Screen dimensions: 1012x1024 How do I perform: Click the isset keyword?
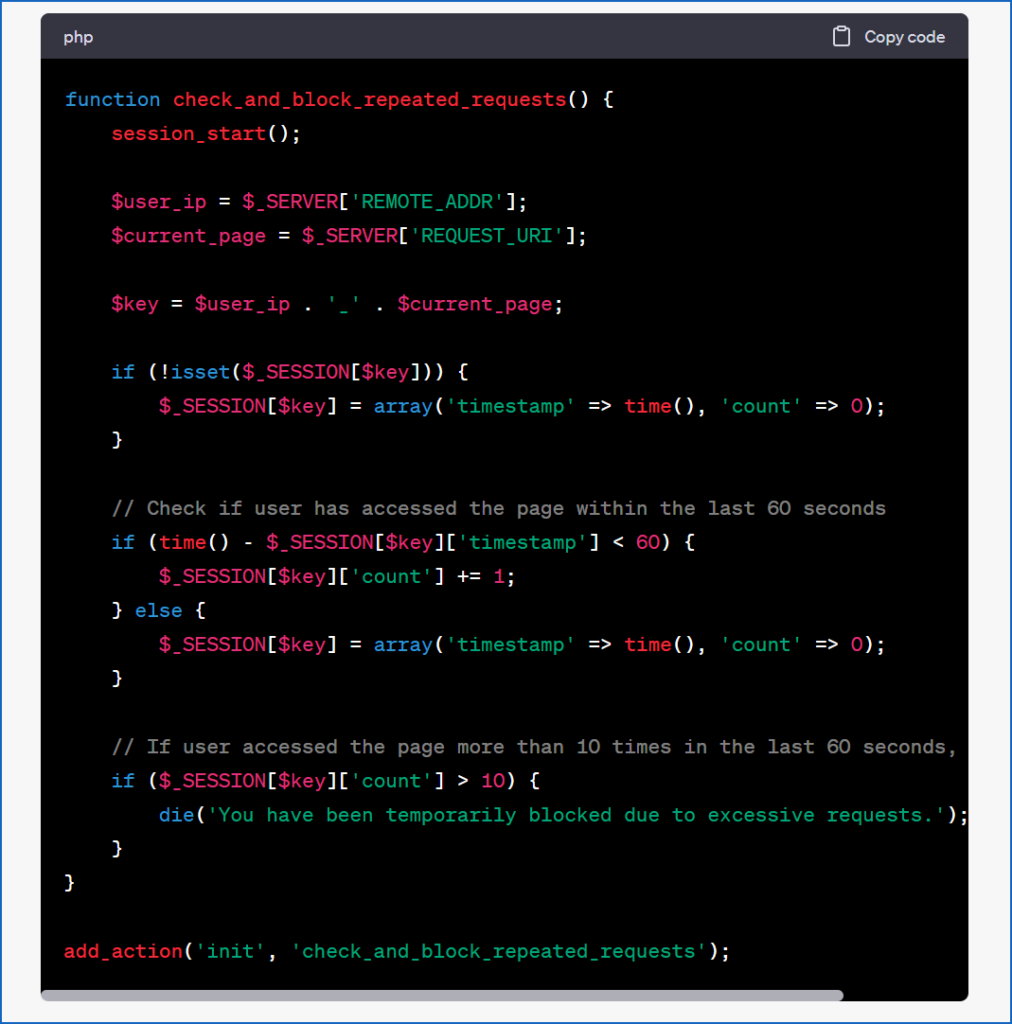pyautogui.click(x=200, y=372)
